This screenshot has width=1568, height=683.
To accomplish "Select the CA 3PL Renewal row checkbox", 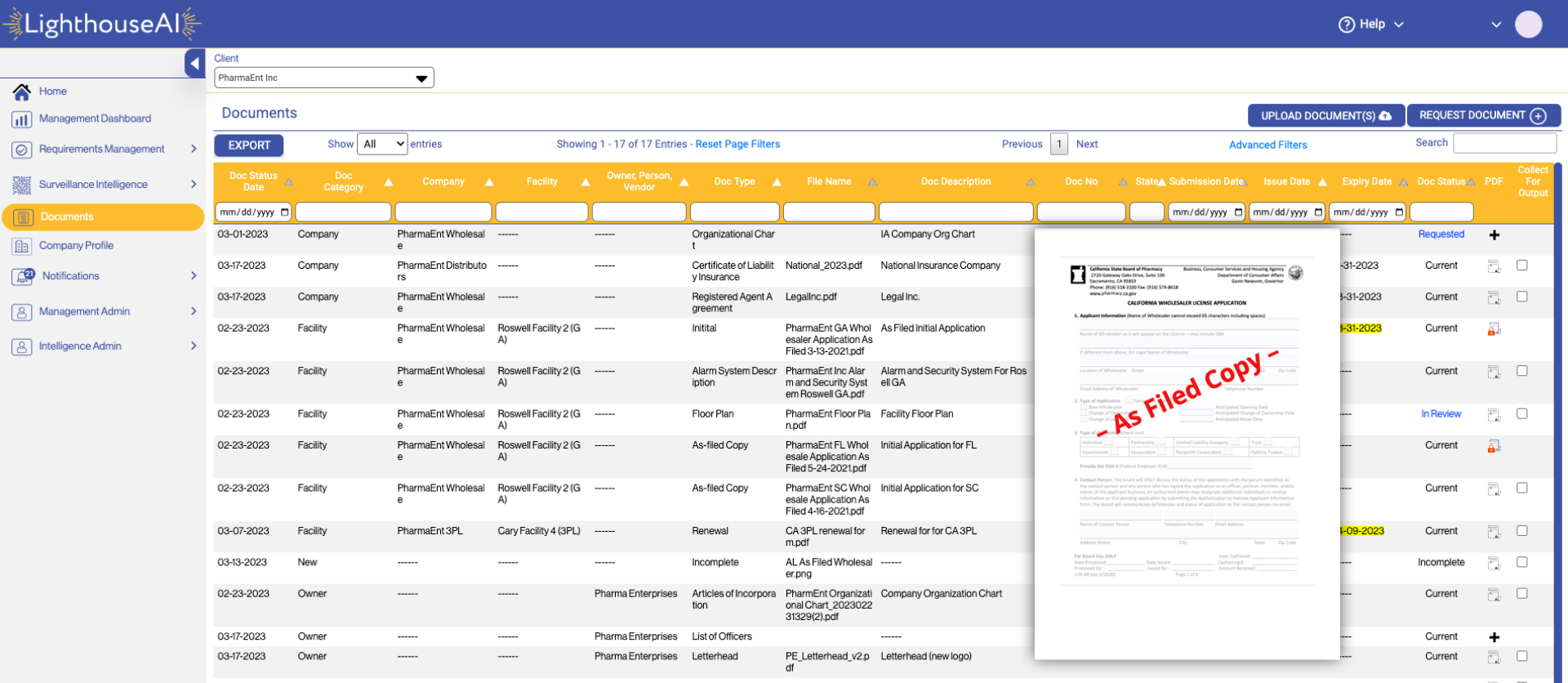I will pos(1522,531).
